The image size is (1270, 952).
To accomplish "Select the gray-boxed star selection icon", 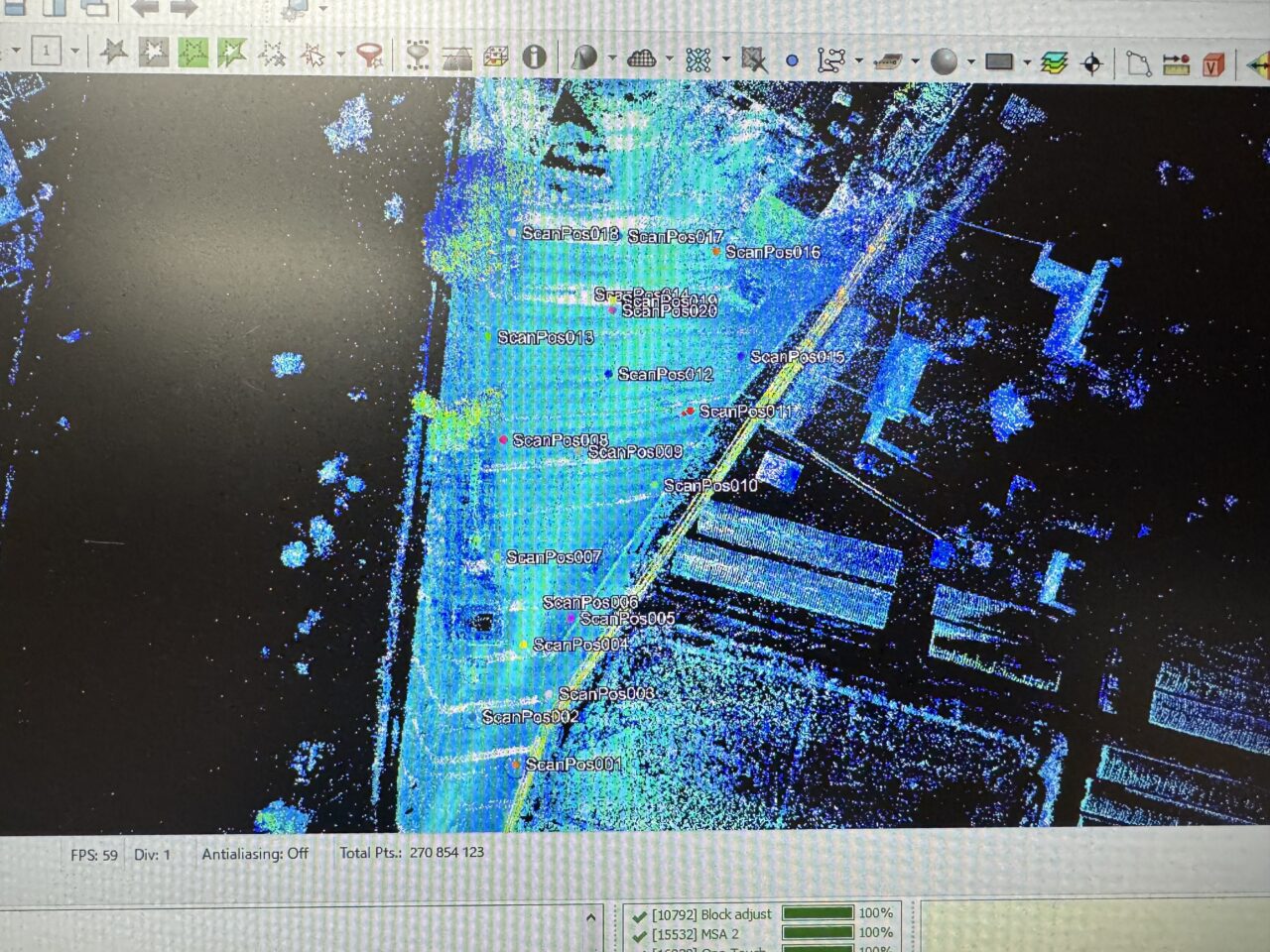I will tap(154, 52).
